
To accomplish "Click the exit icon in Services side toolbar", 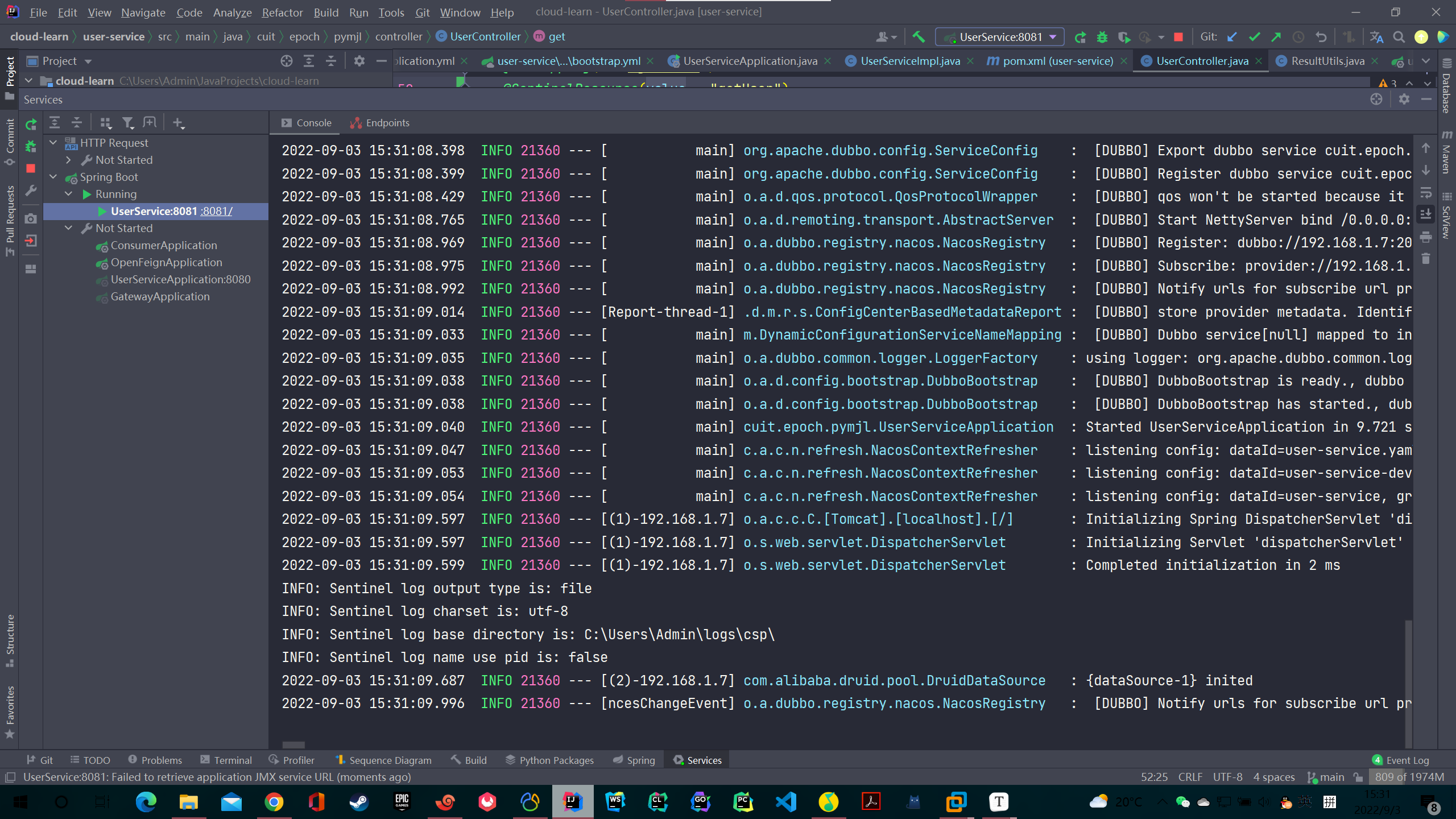I will pos(31,241).
